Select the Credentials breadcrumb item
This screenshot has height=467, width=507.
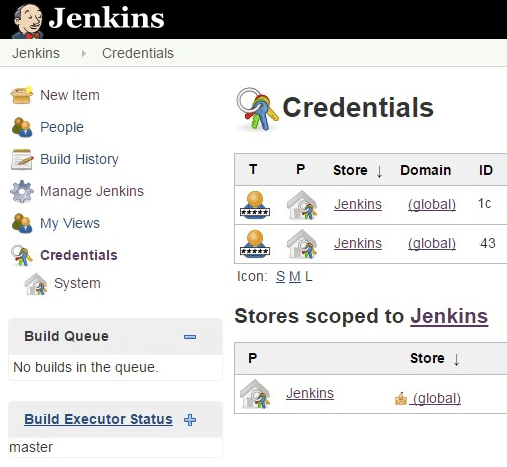(138, 53)
